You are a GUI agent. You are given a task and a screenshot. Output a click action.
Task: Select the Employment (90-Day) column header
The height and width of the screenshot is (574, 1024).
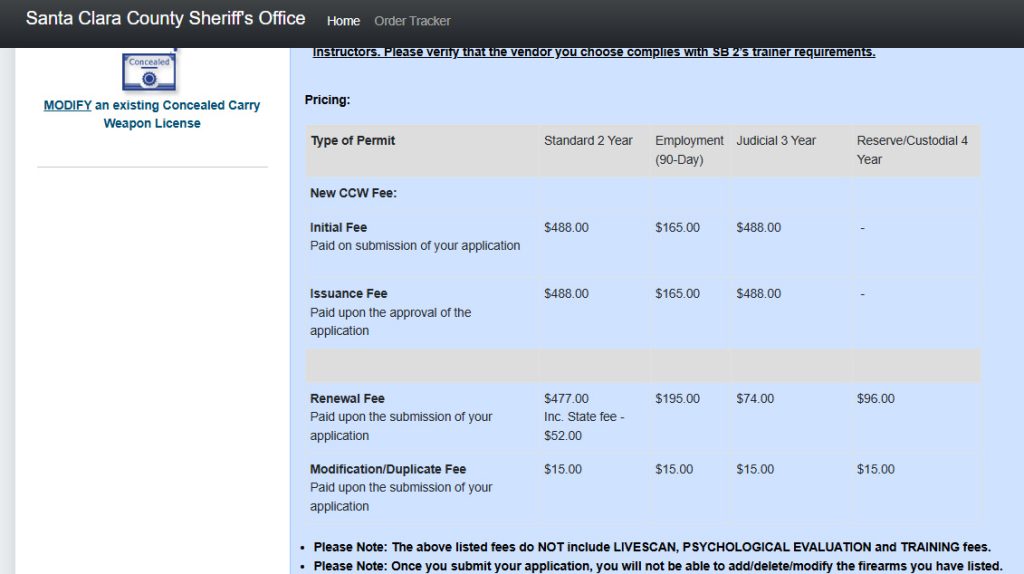coord(689,150)
